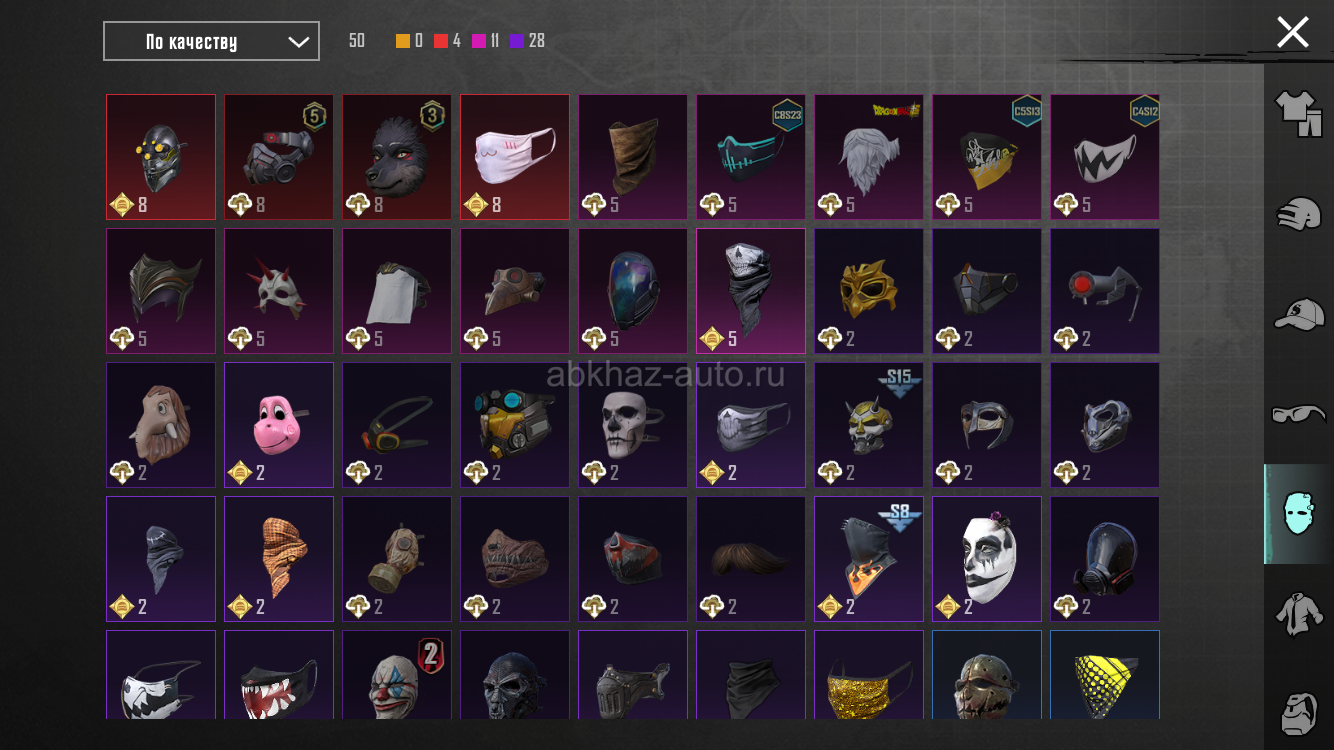Open the jacket category in sidebar
The image size is (1334, 750).
pos(1298,613)
